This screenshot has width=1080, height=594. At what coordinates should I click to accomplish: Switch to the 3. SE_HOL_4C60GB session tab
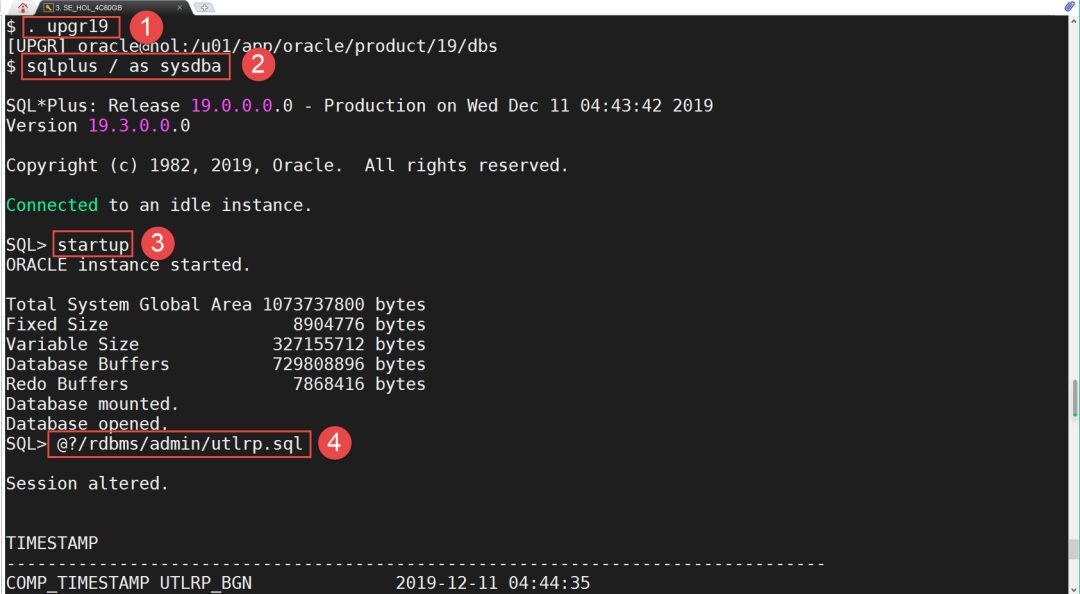pyautogui.click(x=95, y=7)
